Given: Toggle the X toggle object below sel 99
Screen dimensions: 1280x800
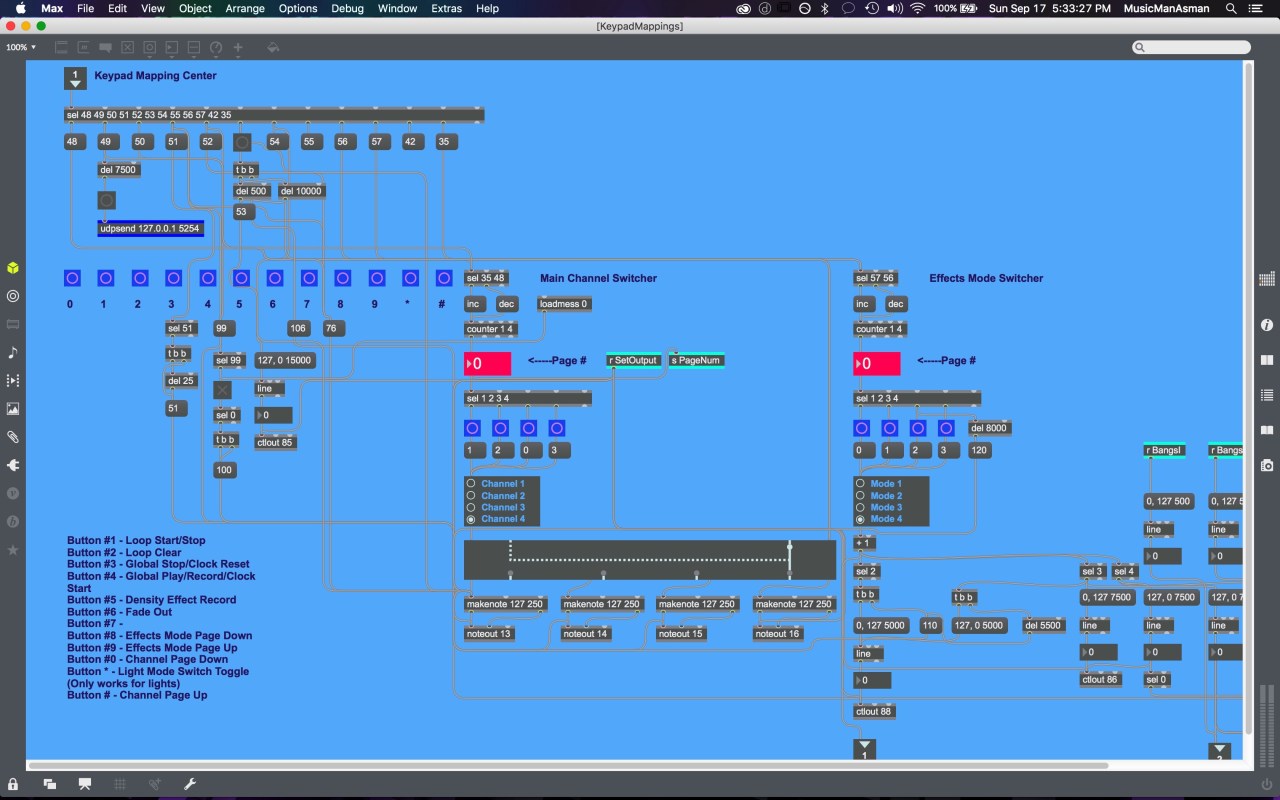Looking at the screenshot, I should coord(222,390).
